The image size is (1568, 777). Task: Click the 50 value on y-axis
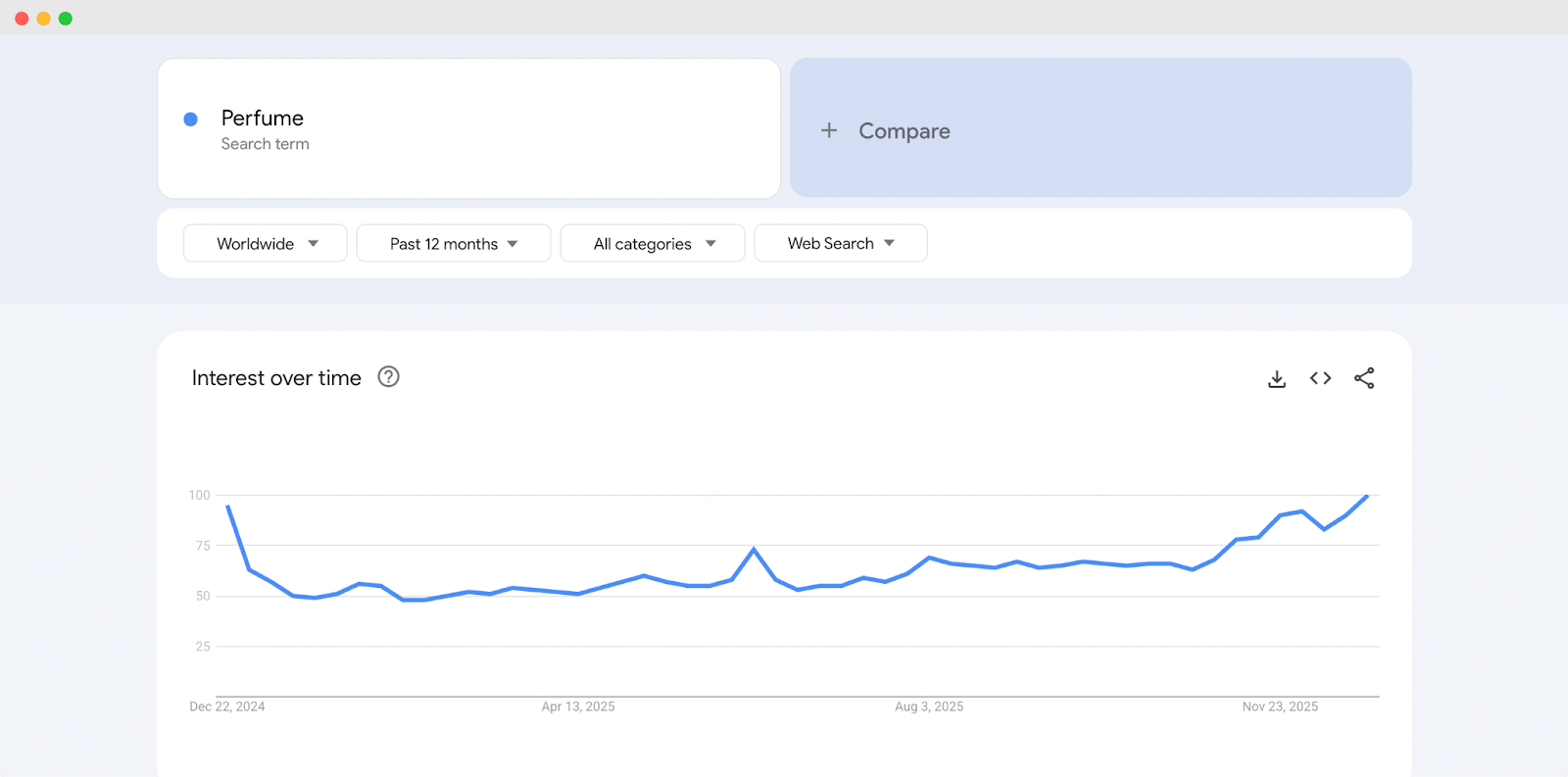tap(203, 596)
